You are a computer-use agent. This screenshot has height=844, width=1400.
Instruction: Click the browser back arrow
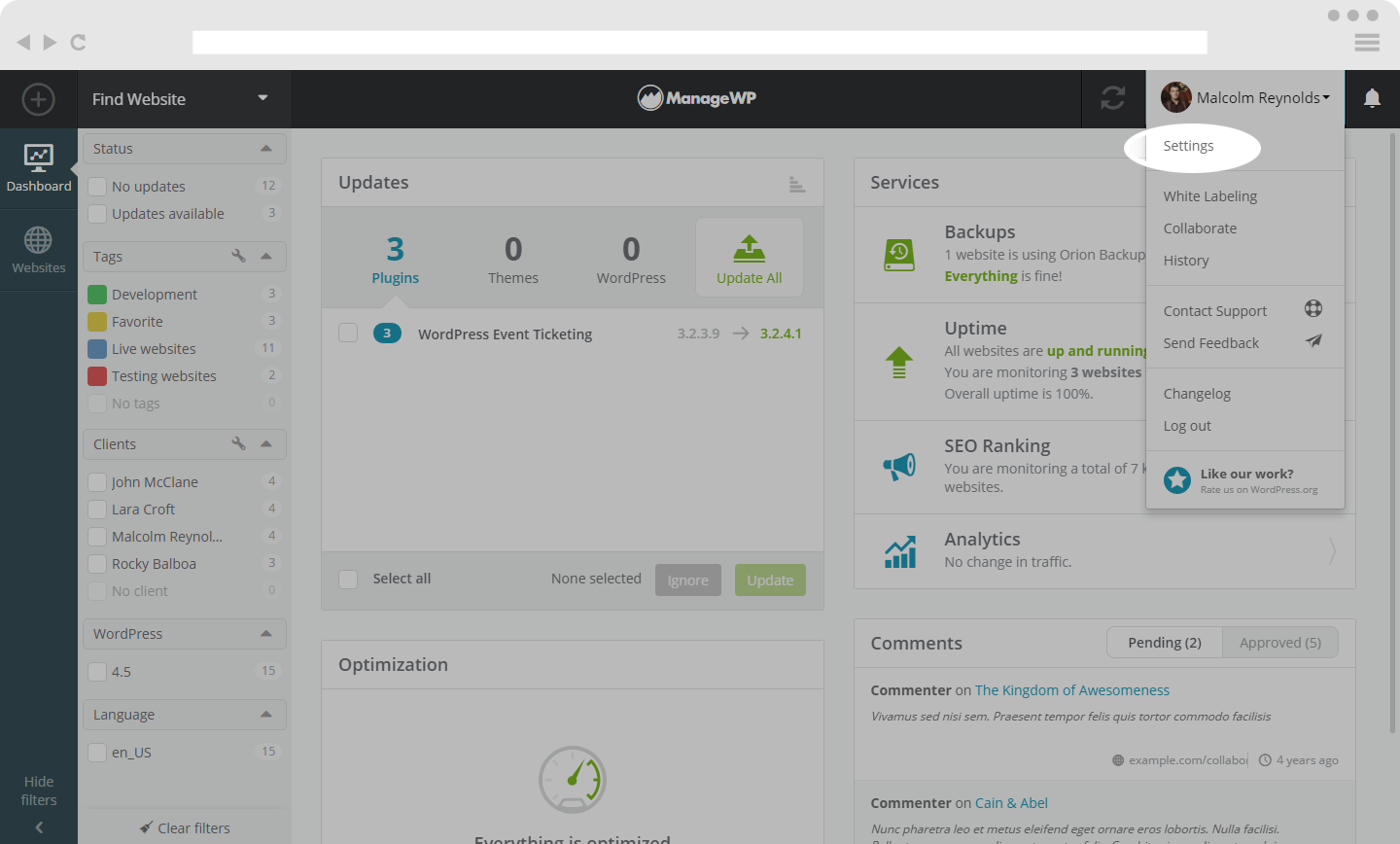(x=23, y=42)
